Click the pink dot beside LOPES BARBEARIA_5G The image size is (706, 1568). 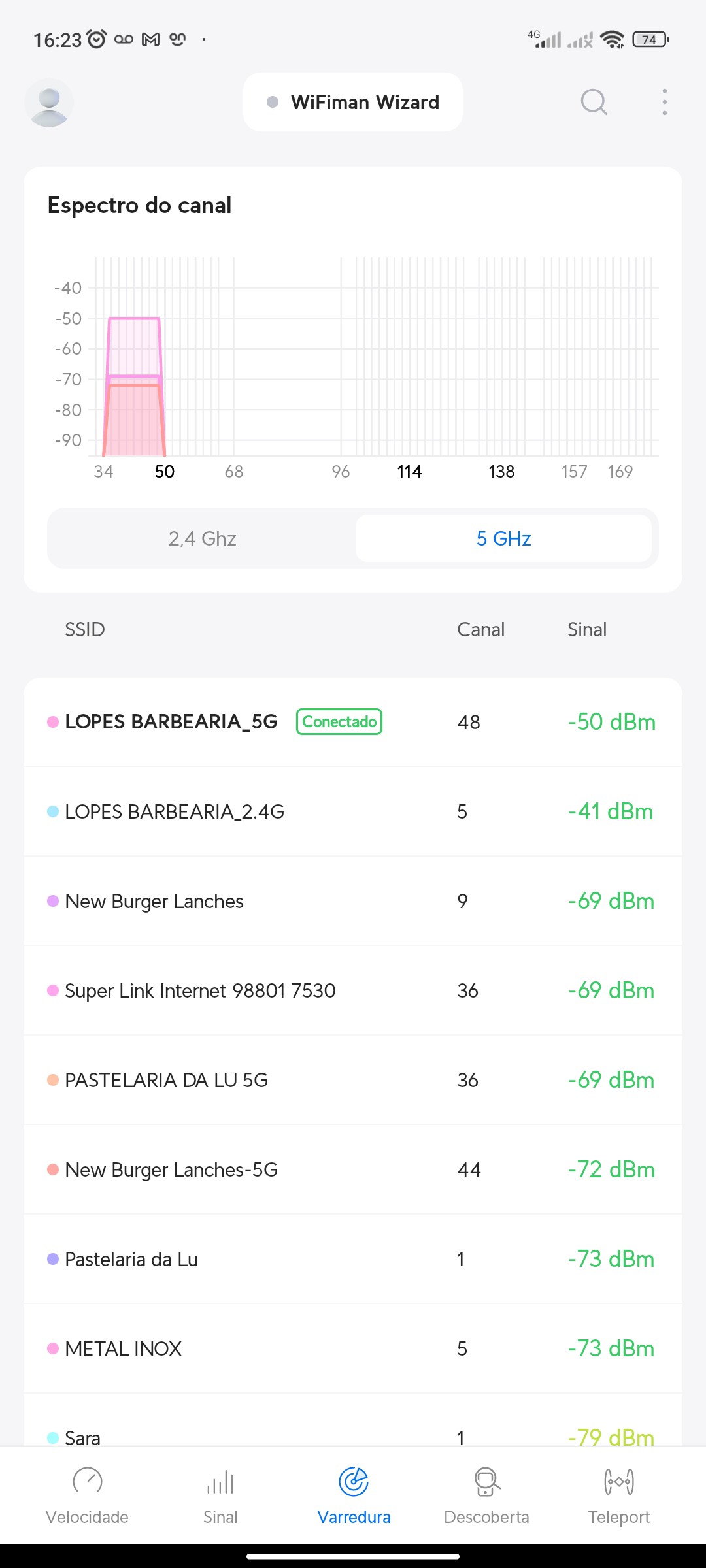pos(53,721)
